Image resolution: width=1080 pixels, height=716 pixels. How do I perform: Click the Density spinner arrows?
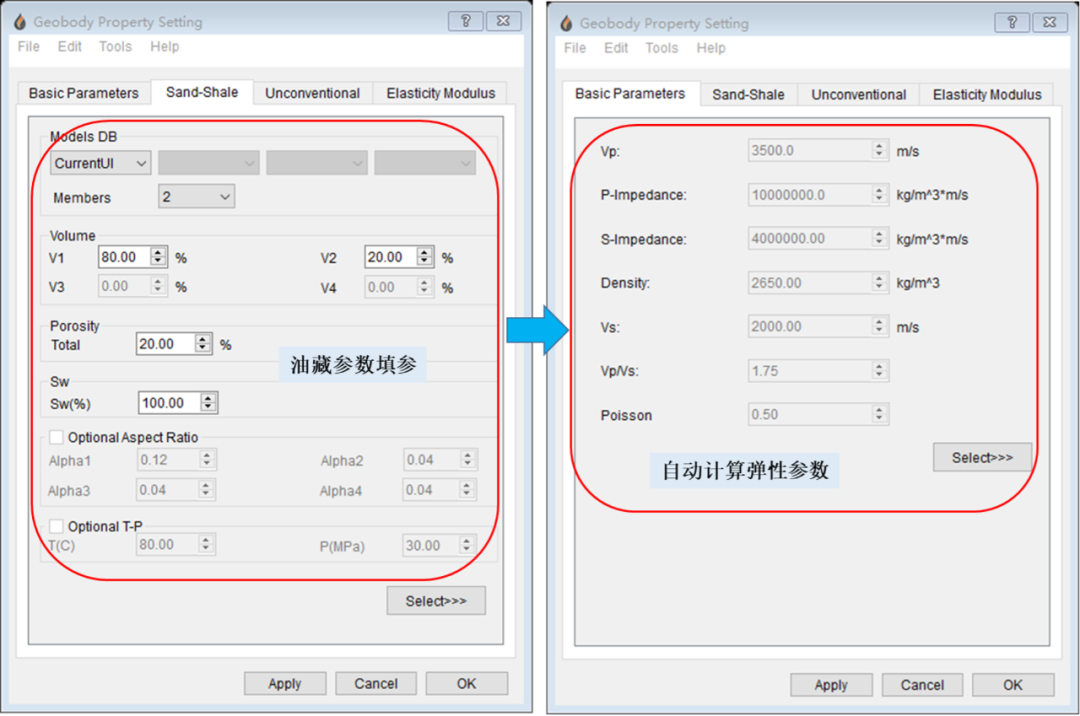click(880, 282)
